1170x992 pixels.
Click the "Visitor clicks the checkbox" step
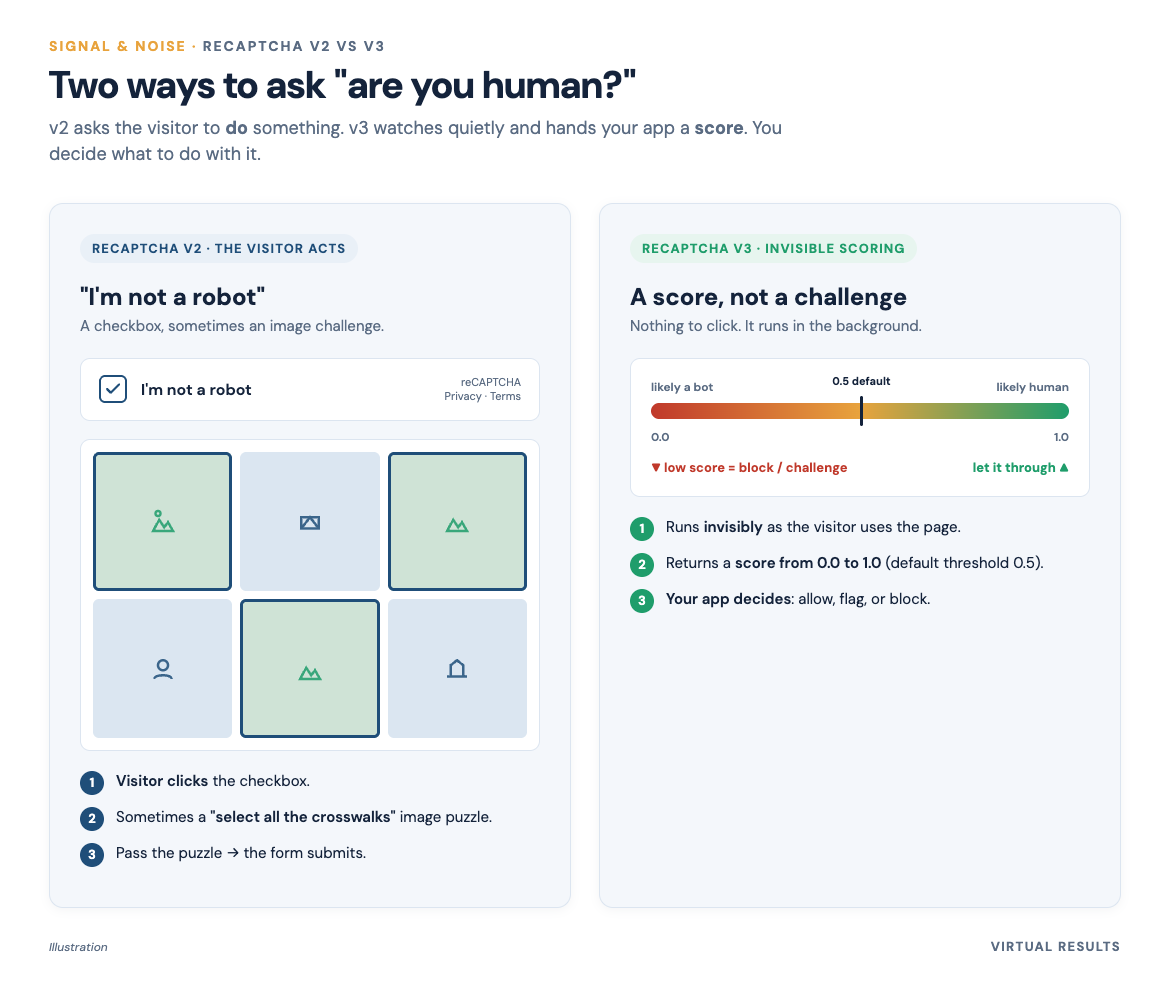(213, 781)
